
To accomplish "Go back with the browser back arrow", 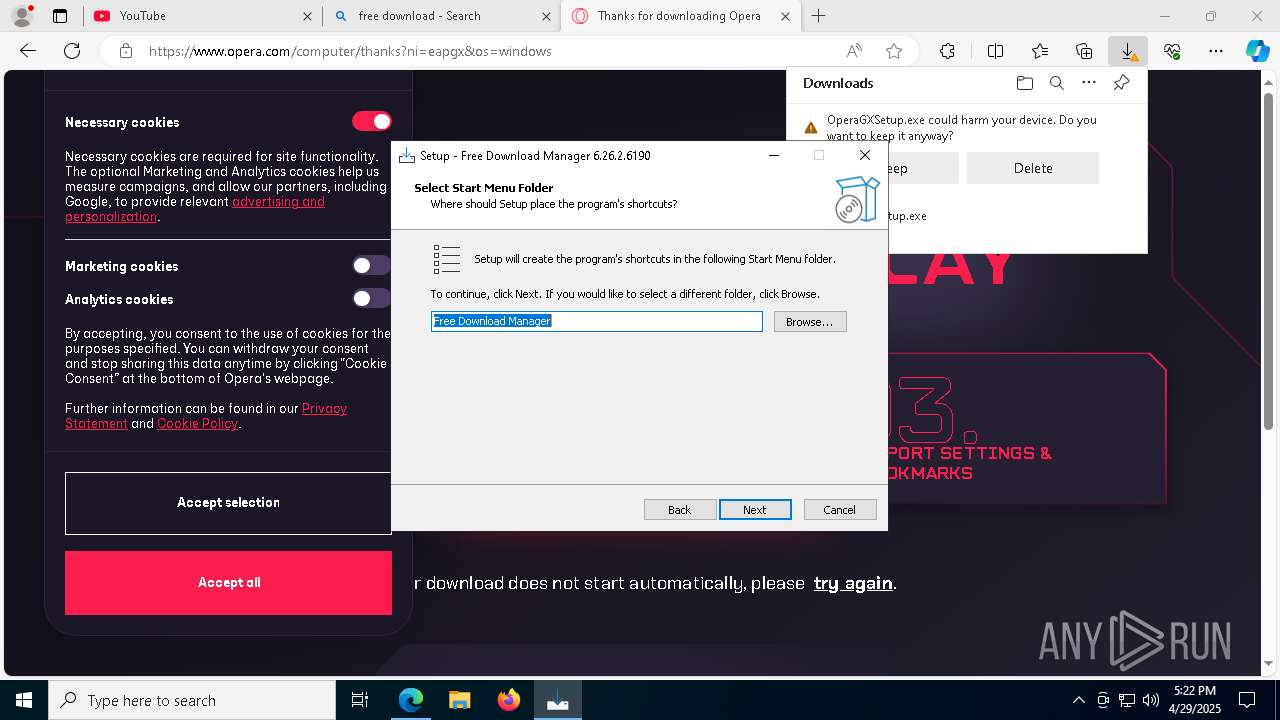I will tap(28, 51).
